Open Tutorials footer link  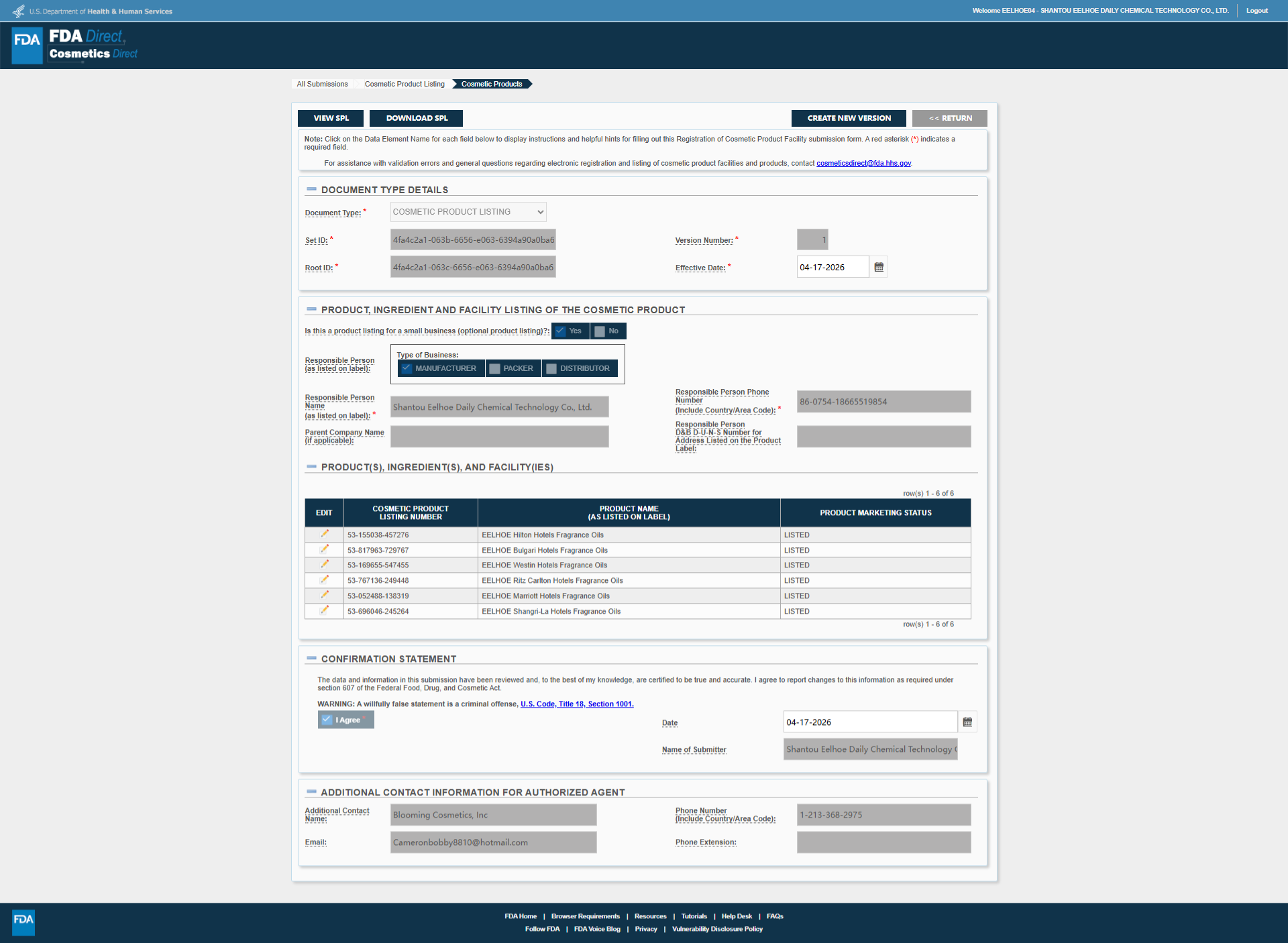click(x=694, y=916)
